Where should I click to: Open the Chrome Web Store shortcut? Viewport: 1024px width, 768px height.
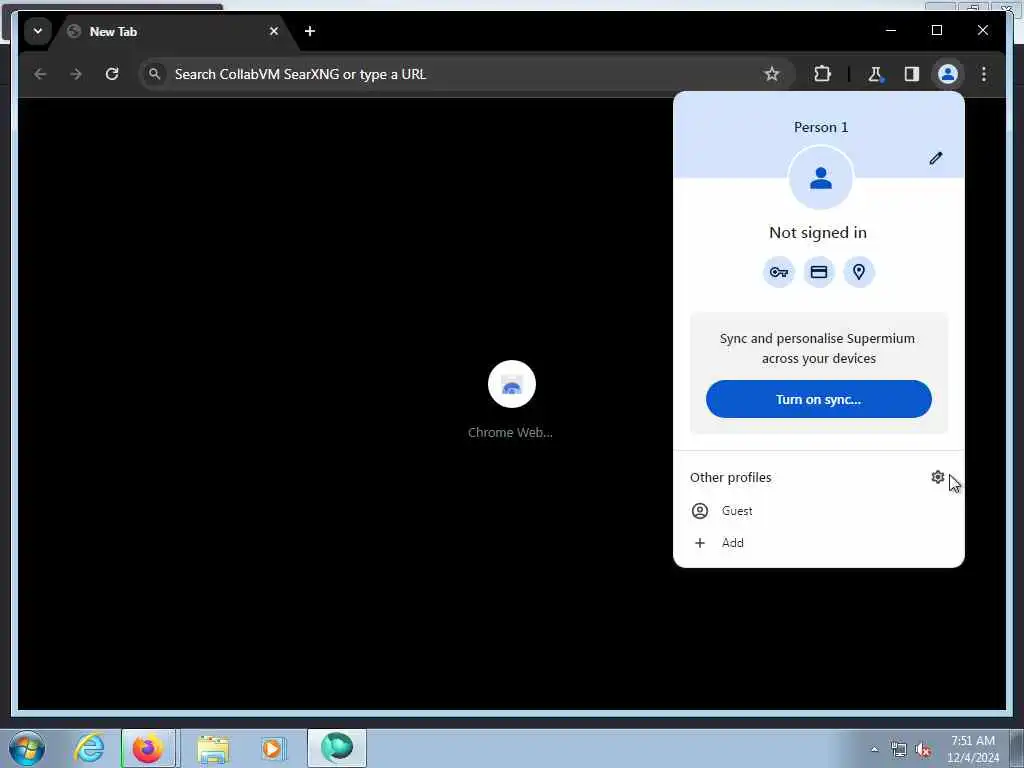click(x=511, y=399)
